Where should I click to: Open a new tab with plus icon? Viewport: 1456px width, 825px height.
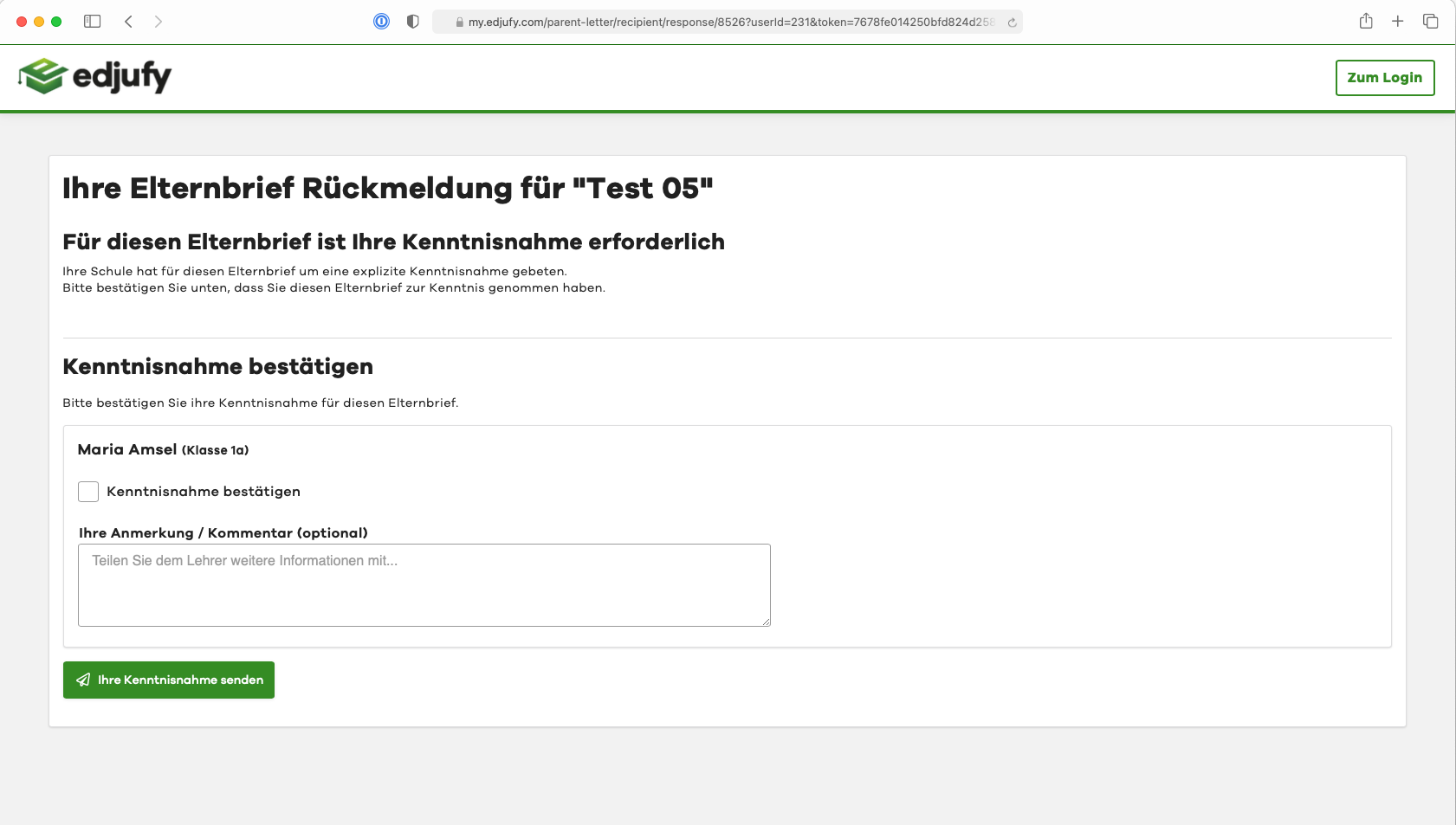click(1397, 22)
